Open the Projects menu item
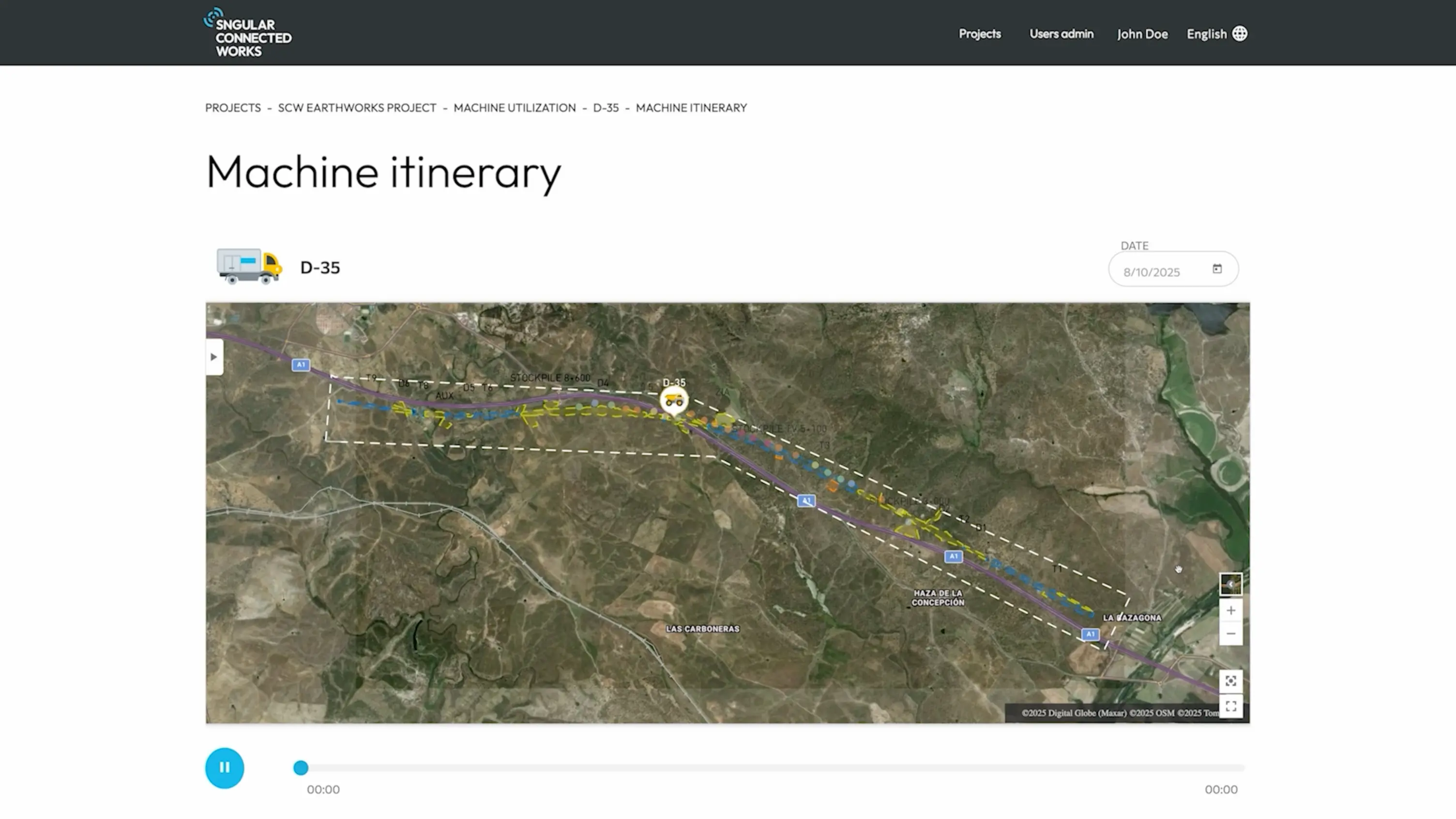The image size is (1456, 819). tap(980, 34)
